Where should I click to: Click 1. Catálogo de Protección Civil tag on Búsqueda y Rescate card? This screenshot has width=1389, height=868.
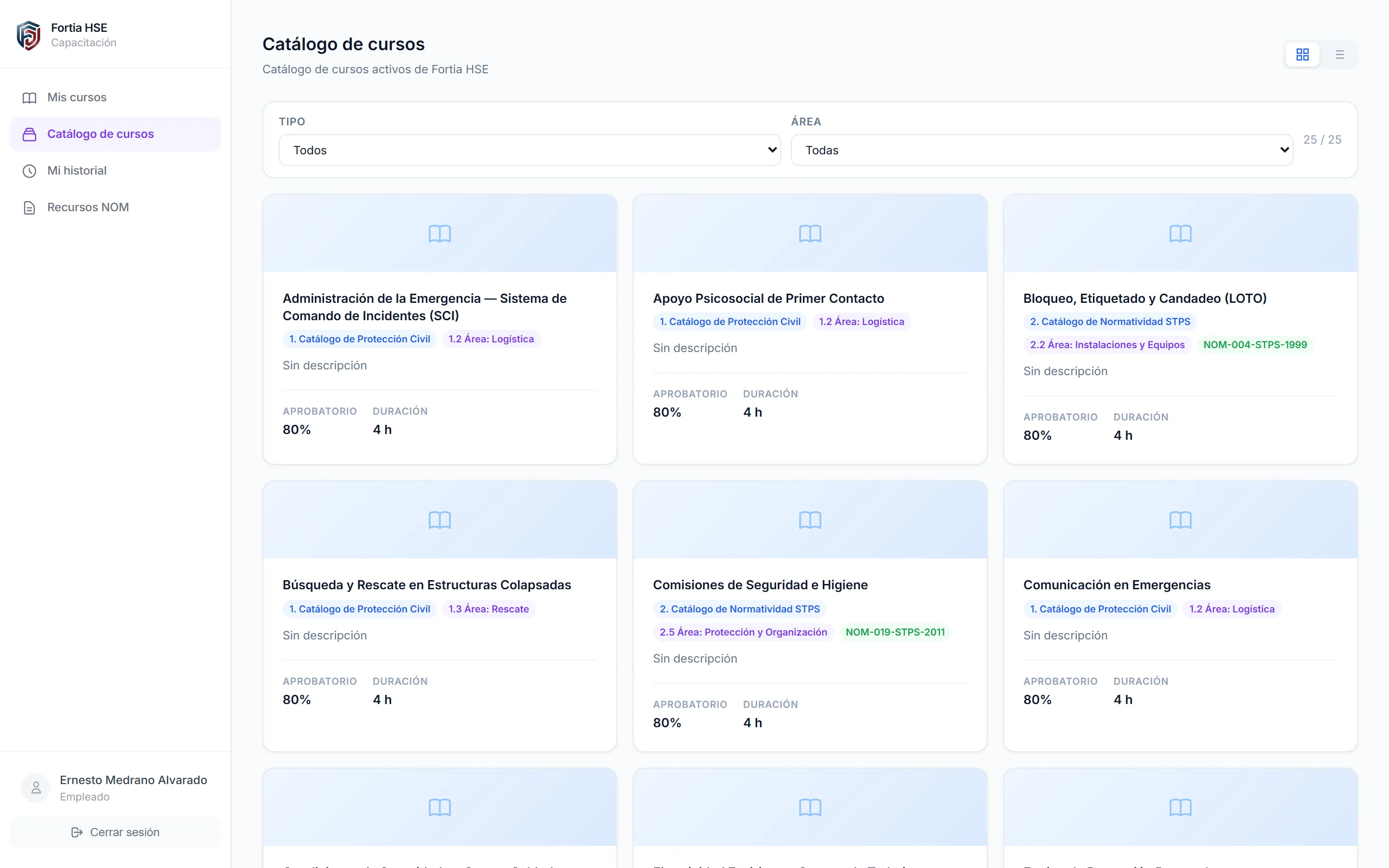pos(359,609)
